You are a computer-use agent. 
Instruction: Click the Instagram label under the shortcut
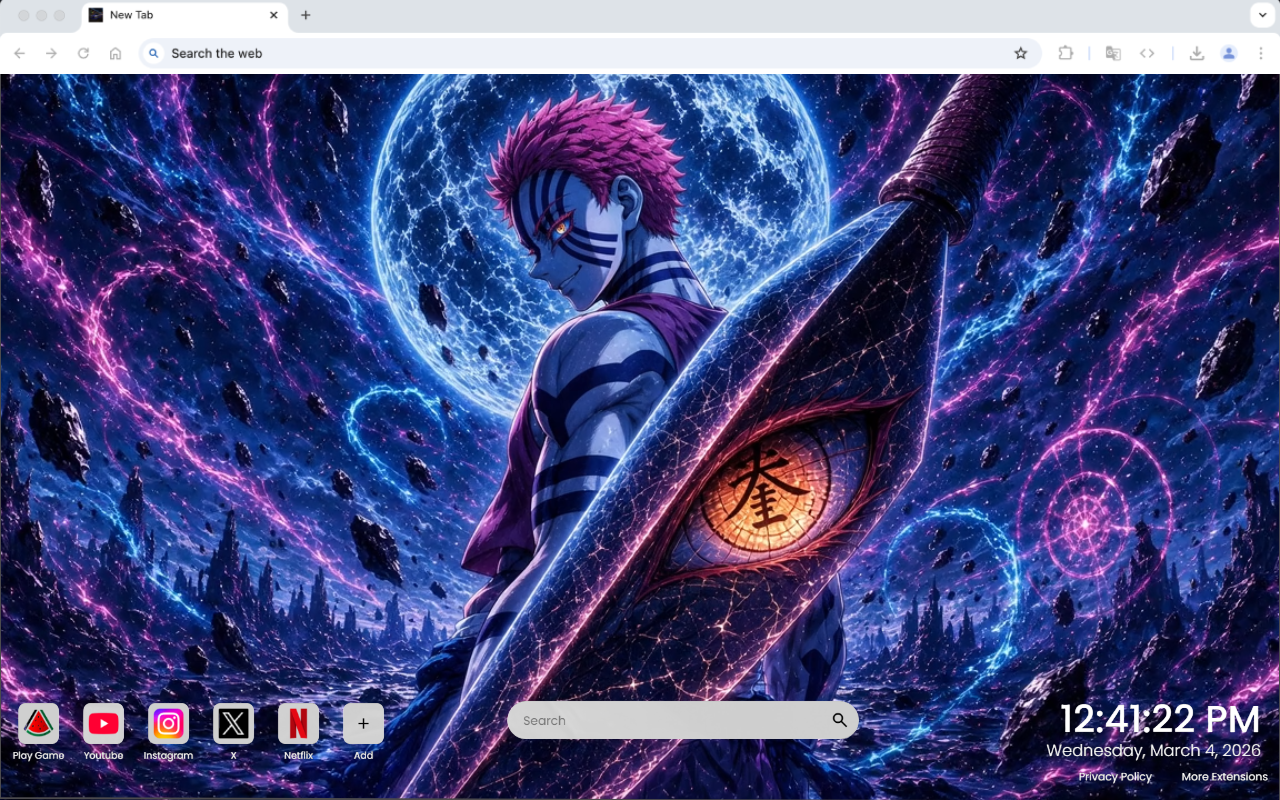[x=168, y=756]
